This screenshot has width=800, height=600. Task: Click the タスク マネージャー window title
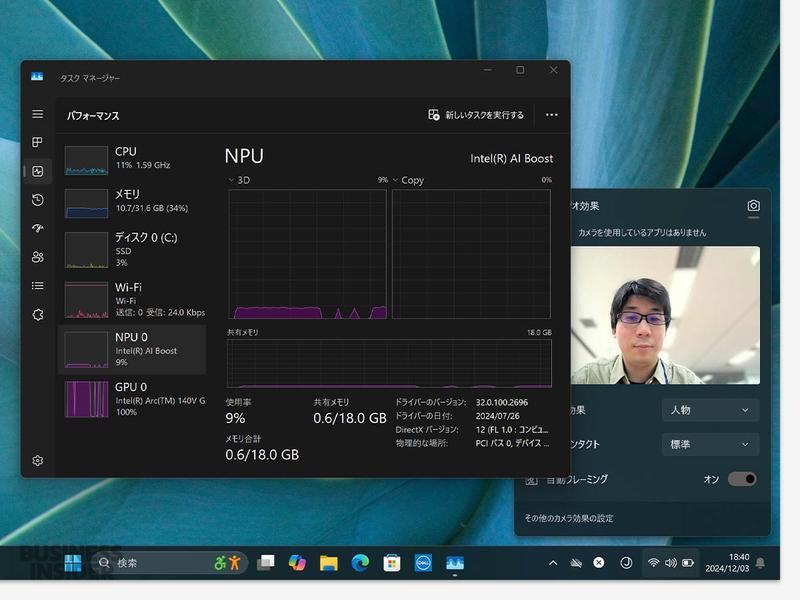90,78
